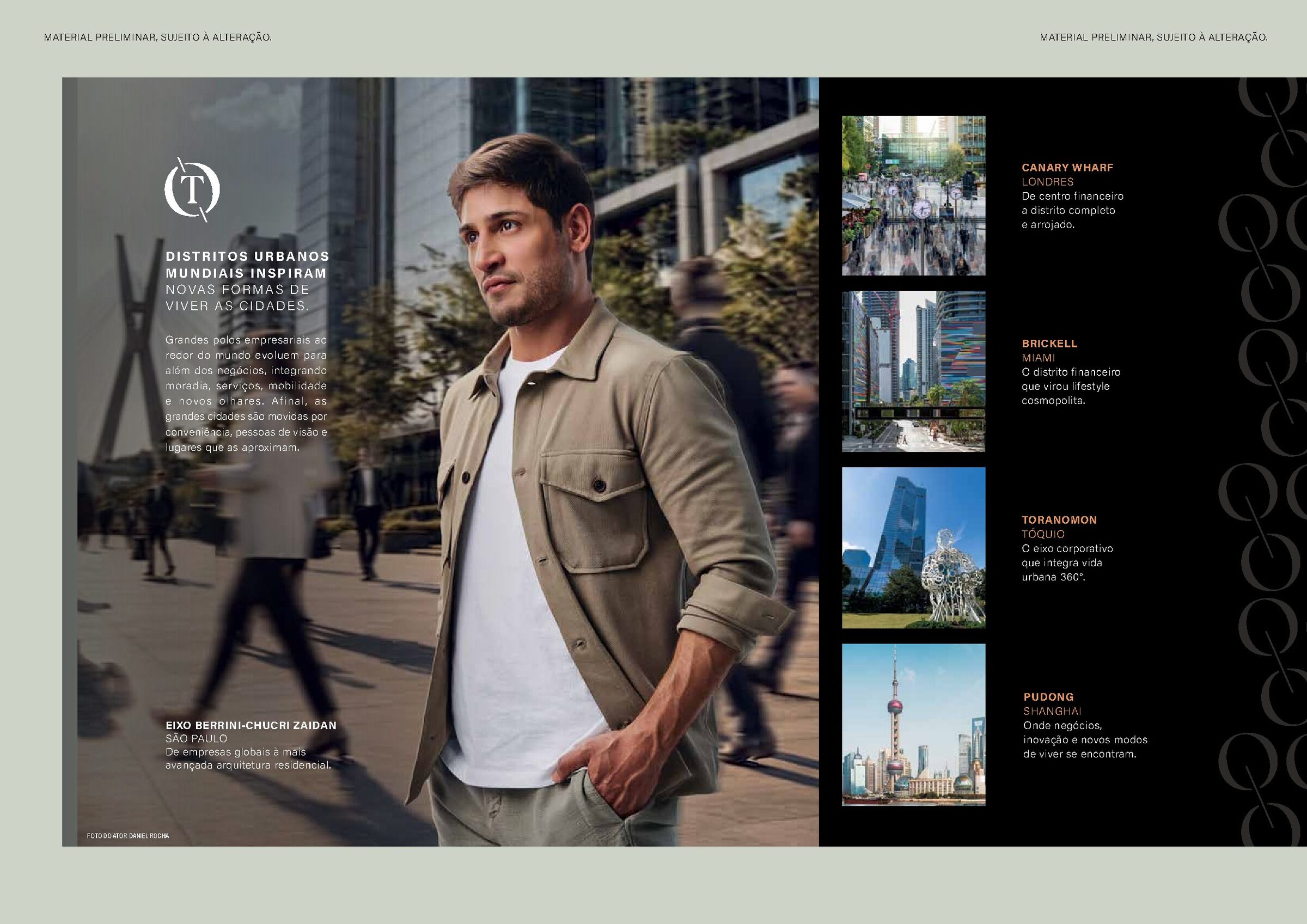Click the 'Grandes polos empresariais' paragraph

(x=246, y=394)
